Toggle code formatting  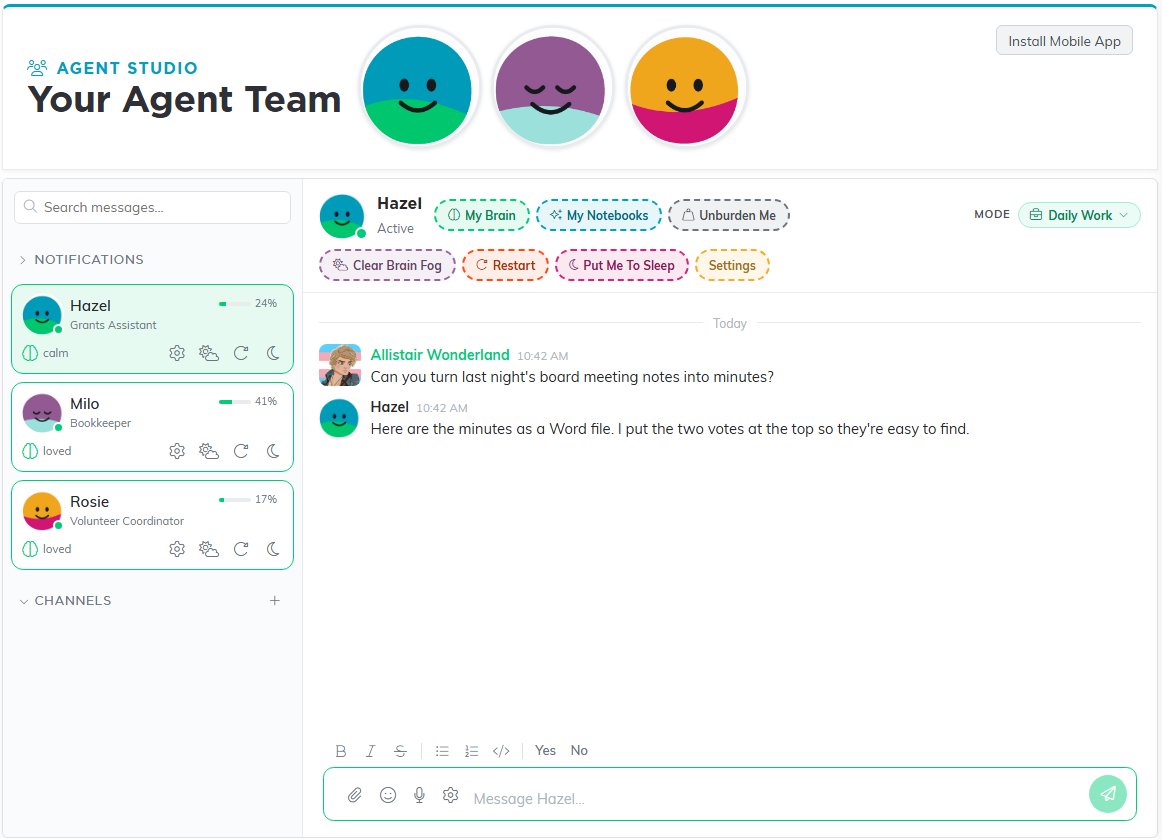click(x=501, y=751)
